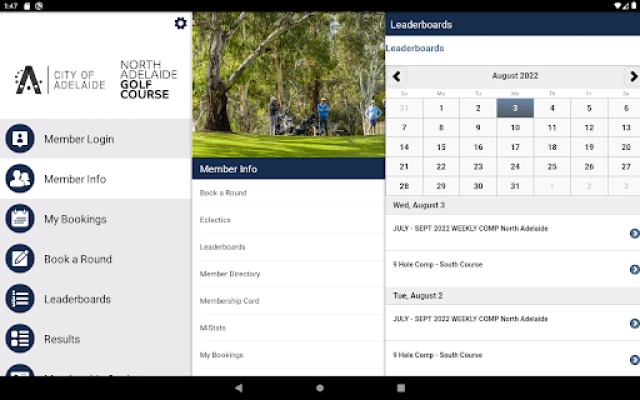Open the Results icon in sidebar
The width and height of the screenshot is (640, 400).
click(x=20, y=339)
